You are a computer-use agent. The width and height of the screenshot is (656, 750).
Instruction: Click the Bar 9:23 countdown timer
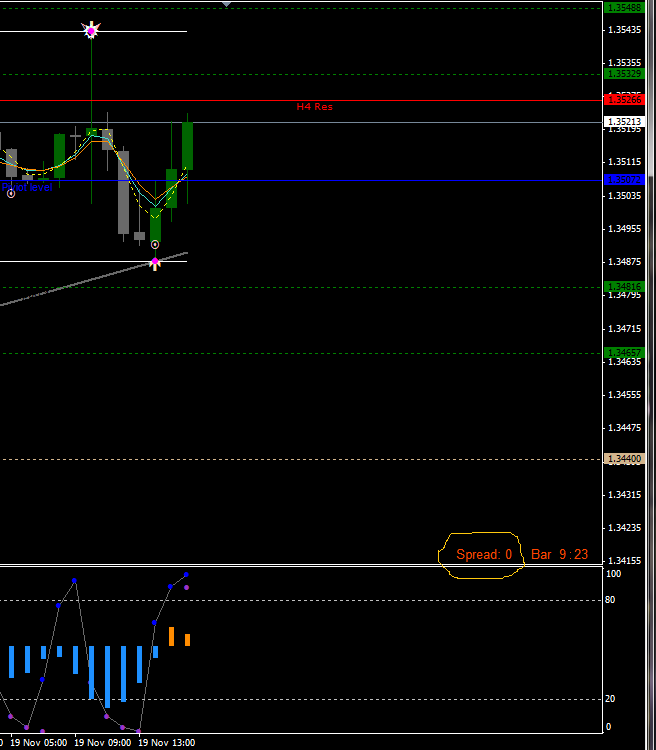pyautogui.click(x=559, y=554)
